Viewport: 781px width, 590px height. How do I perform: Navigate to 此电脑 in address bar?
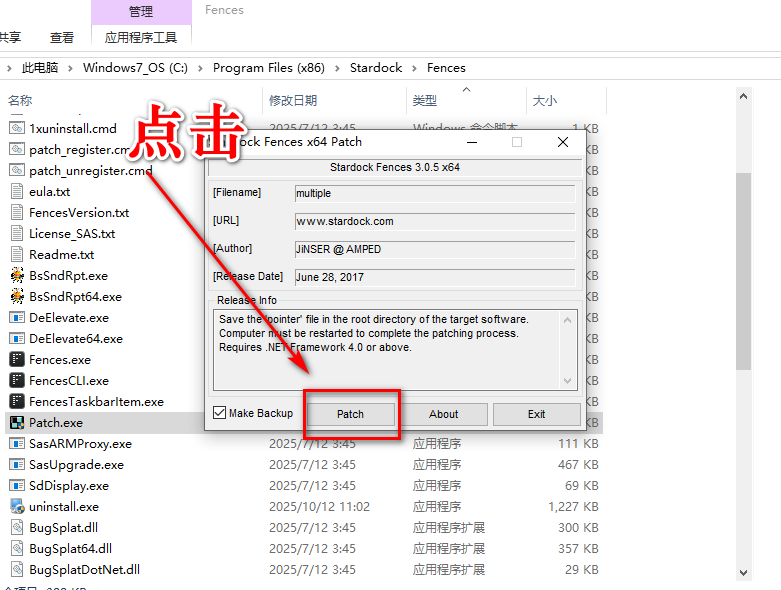tap(40, 68)
